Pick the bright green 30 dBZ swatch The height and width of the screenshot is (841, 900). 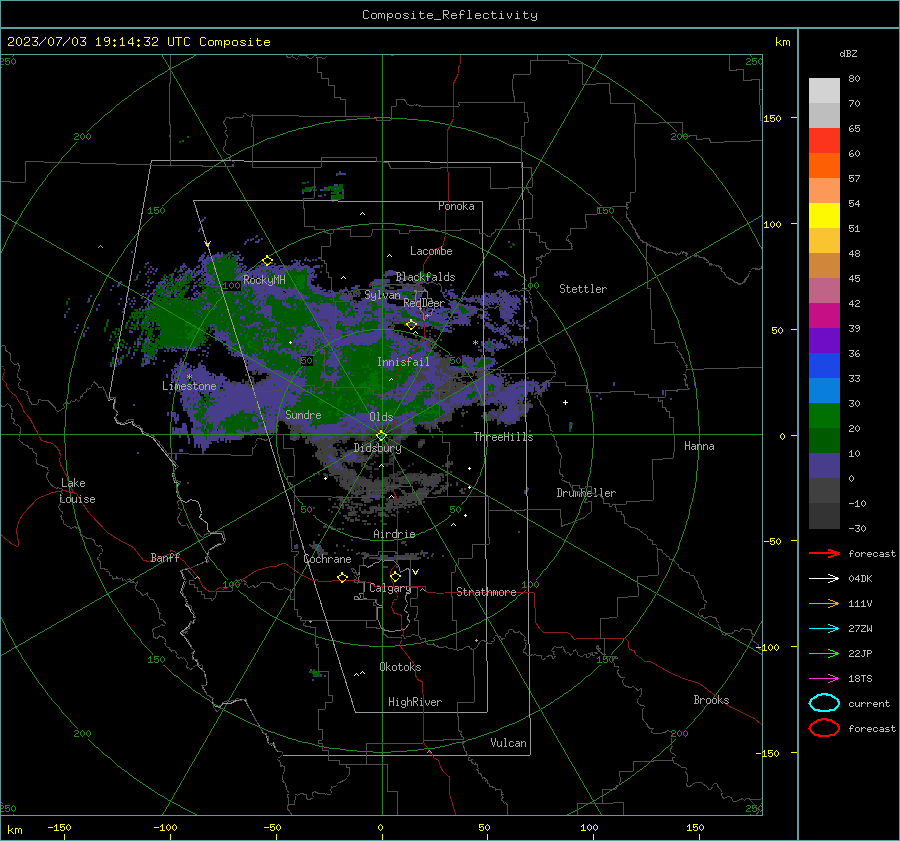click(824, 415)
